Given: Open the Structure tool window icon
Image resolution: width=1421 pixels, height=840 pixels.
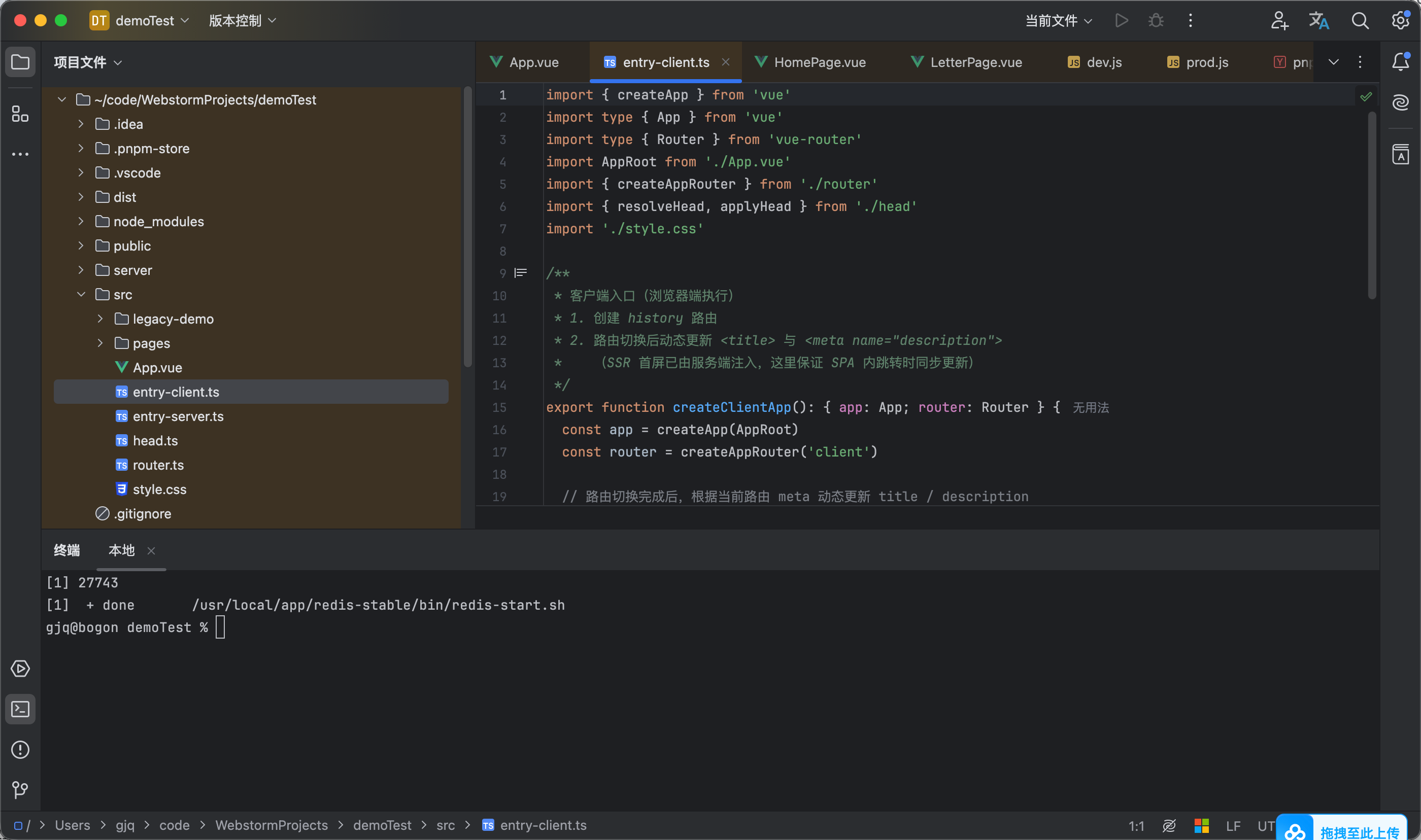Looking at the screenshot, I should coord(20,114).
